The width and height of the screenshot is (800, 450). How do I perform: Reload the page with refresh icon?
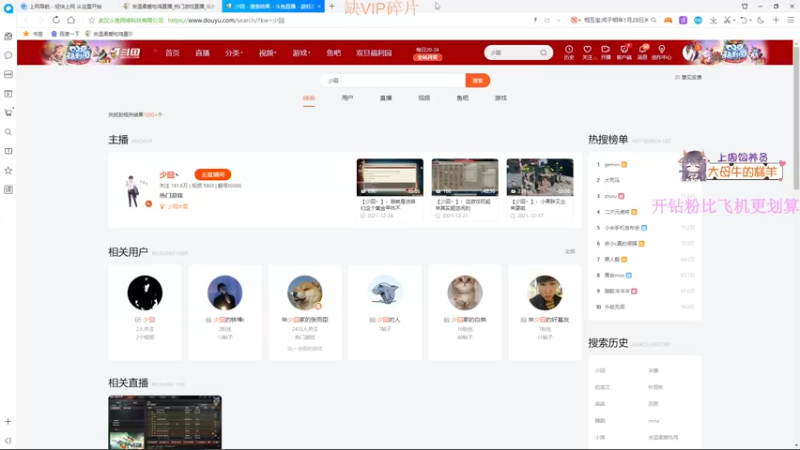tap(56, 20)
